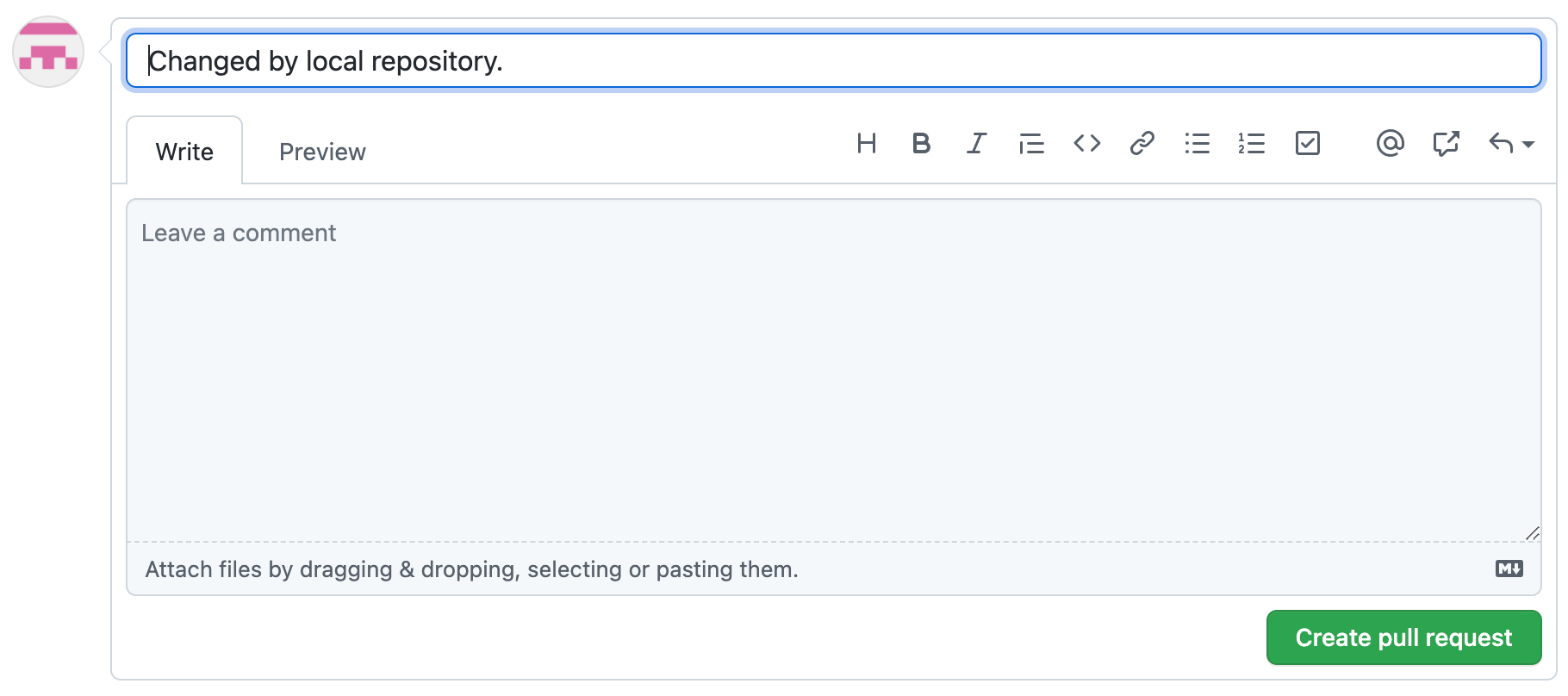Click the Markdown supported icon
This screenshot has width=1568, height=696.
point(1509,569)
